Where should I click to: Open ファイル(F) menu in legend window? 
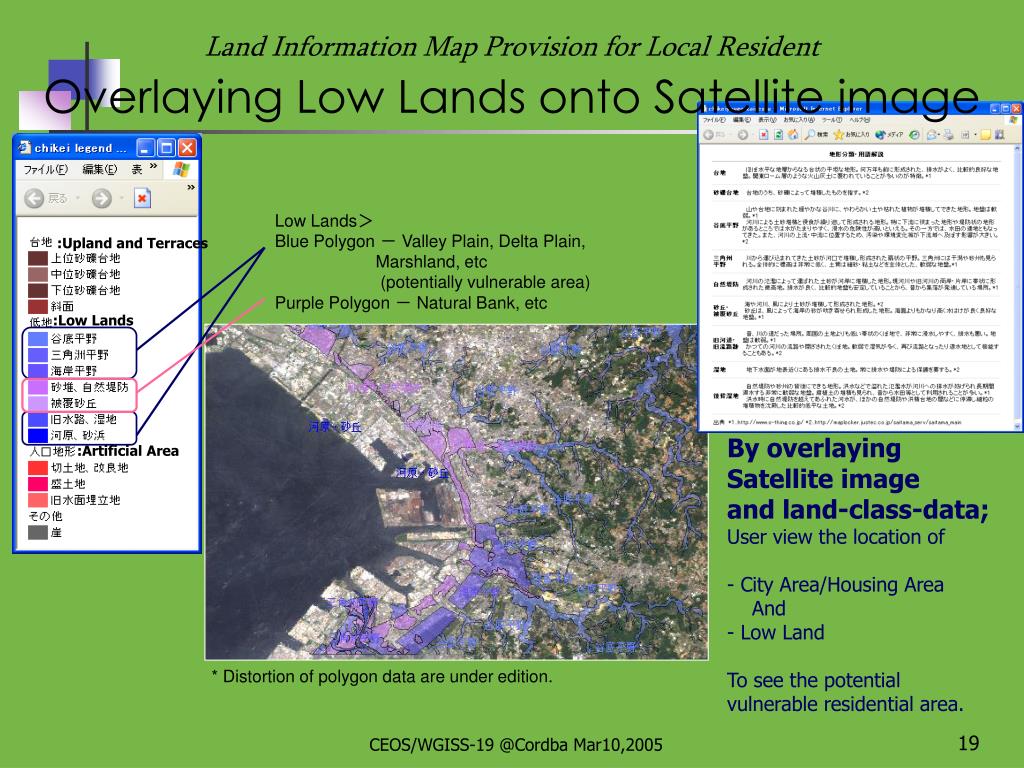(x=46, y=170)
